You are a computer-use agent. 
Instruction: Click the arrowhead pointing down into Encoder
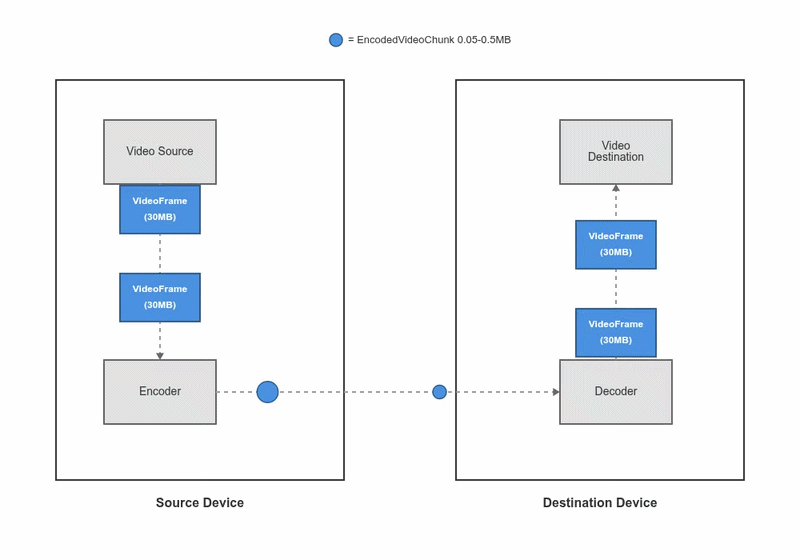tap(160, 356)
